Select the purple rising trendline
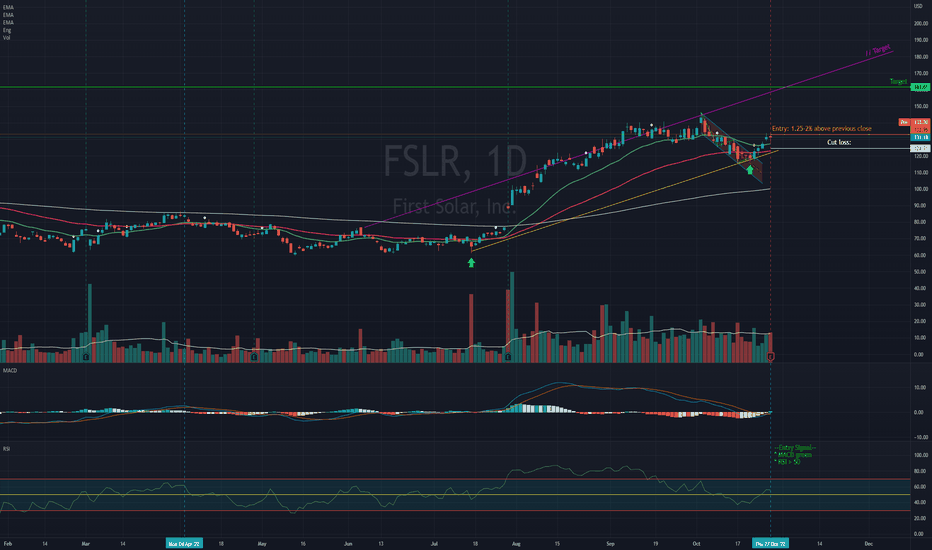This screenshot has width=932, height=550. [629, 139]
